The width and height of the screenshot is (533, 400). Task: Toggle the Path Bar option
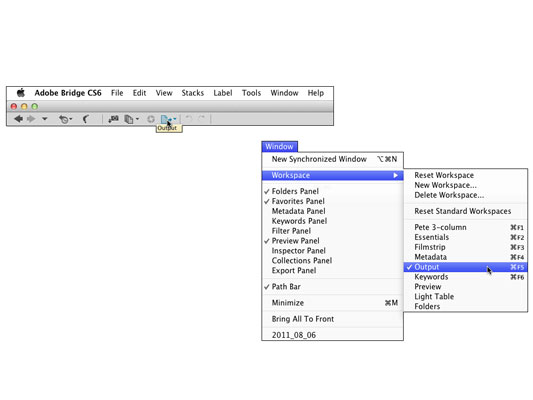[x=332, y=286]
